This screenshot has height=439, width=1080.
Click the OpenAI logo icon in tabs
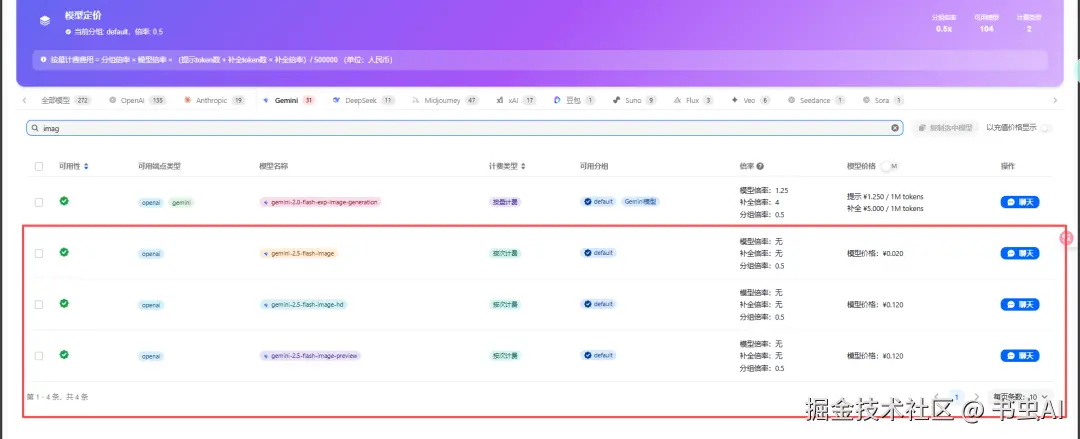[113, 100]
